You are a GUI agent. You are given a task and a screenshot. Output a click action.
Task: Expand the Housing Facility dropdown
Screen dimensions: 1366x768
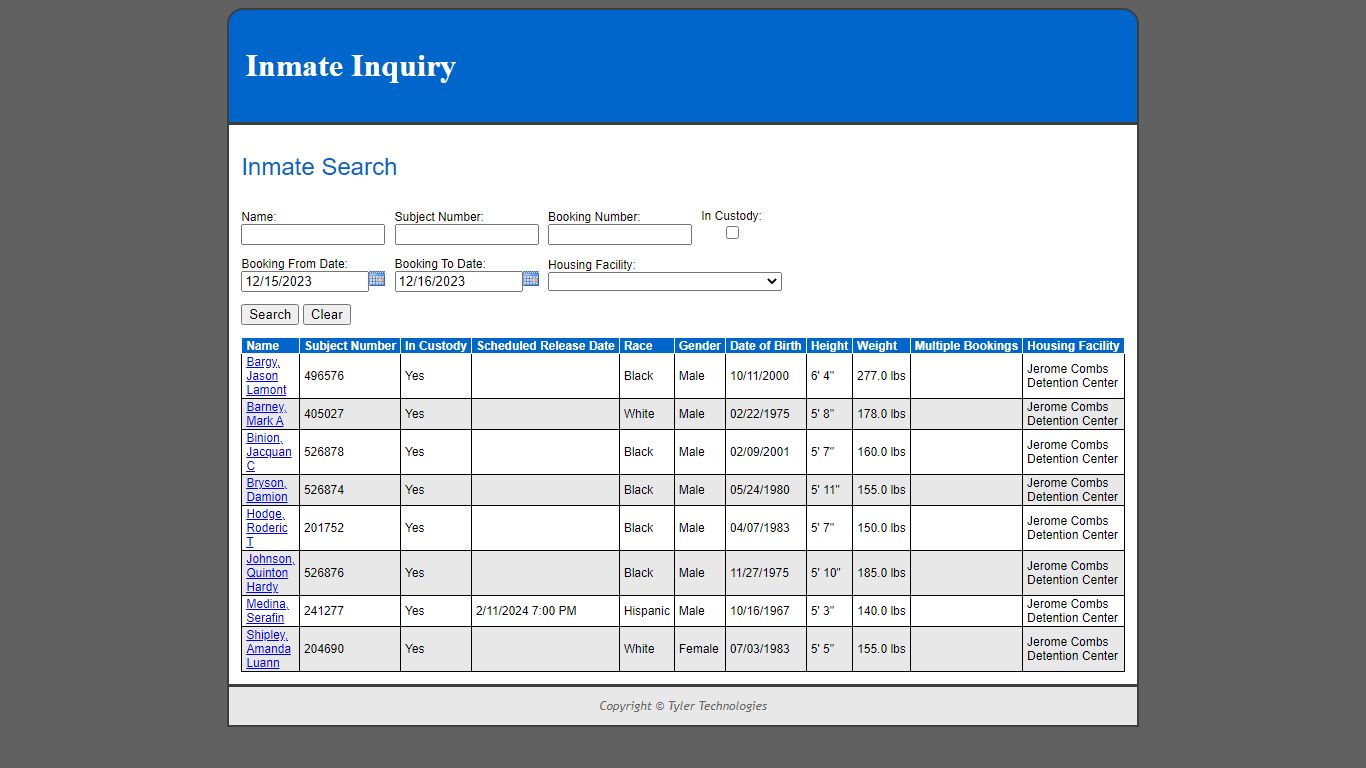(x=665, y=282)
